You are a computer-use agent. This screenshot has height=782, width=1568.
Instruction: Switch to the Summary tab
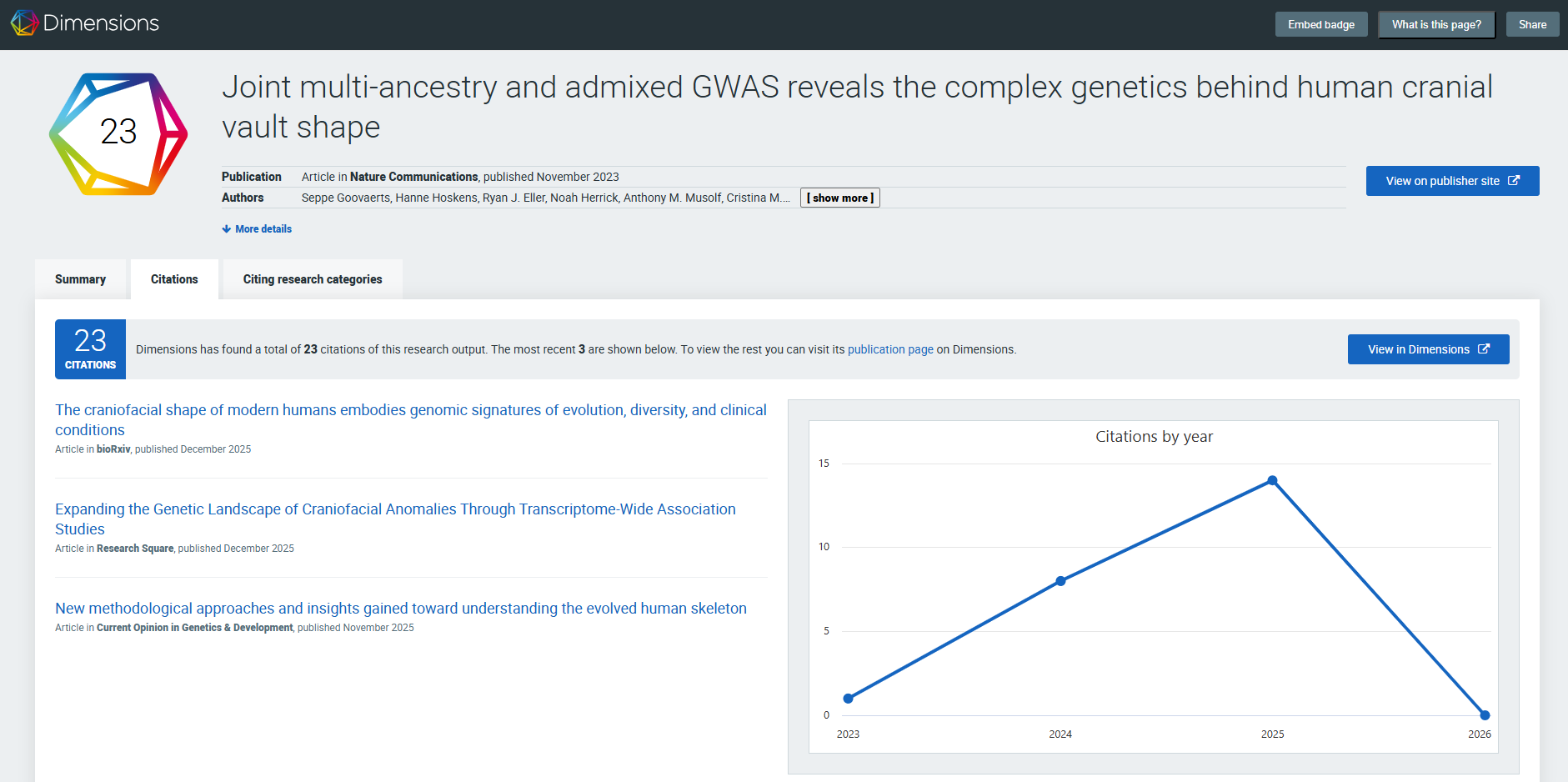click(80, 279)
